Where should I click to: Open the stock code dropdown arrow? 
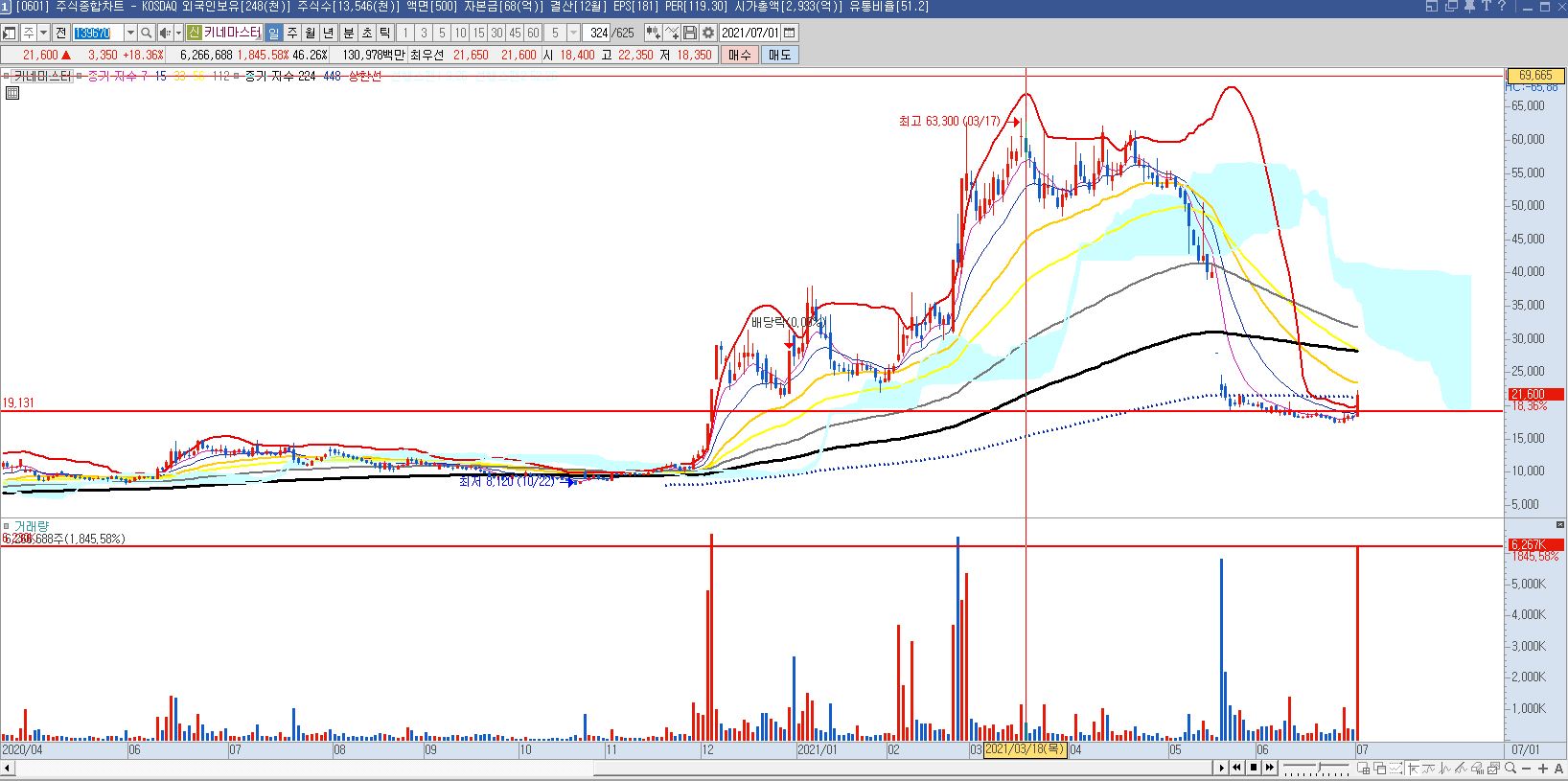click(x=130, y=33)
